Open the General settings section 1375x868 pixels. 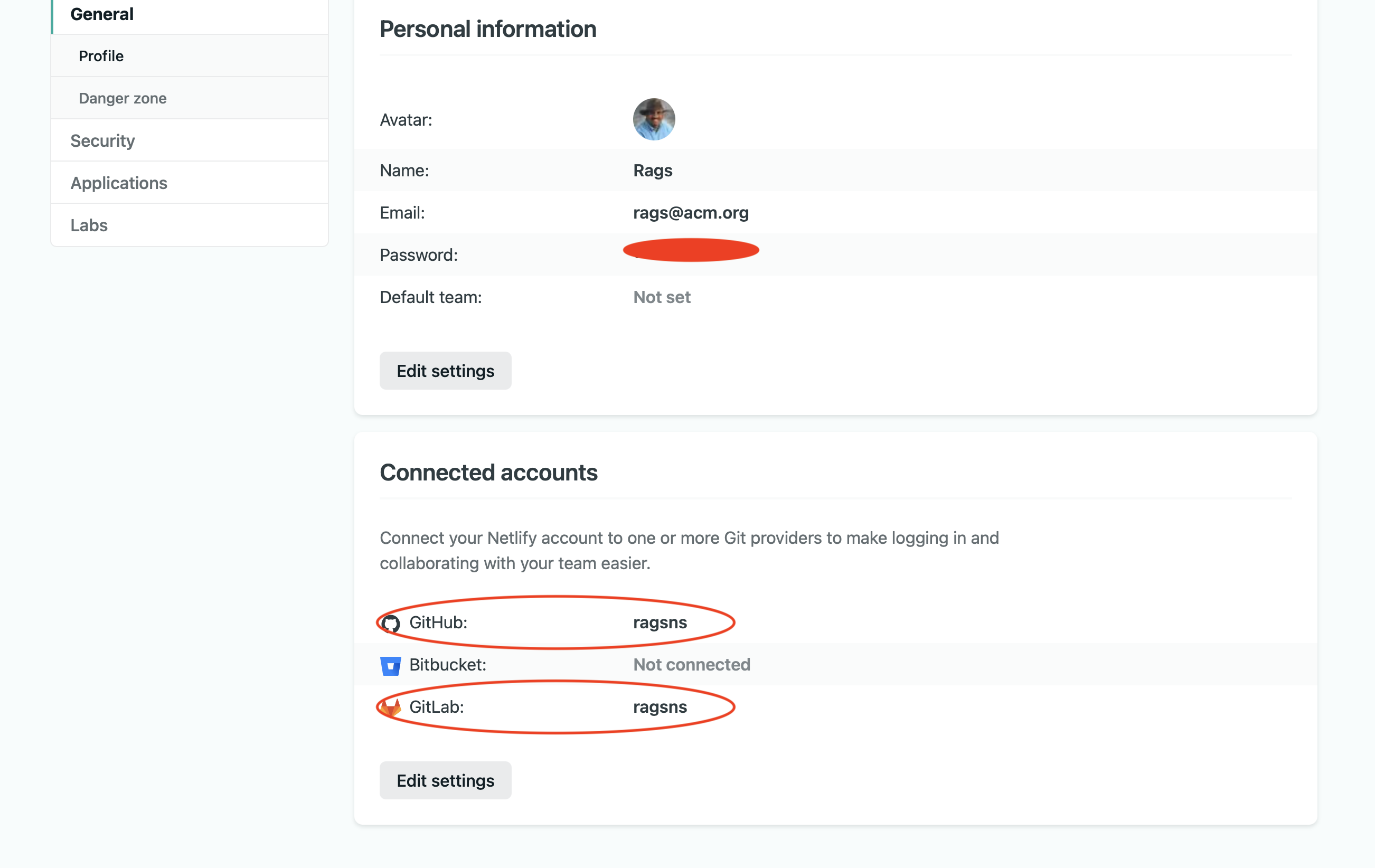101,14
